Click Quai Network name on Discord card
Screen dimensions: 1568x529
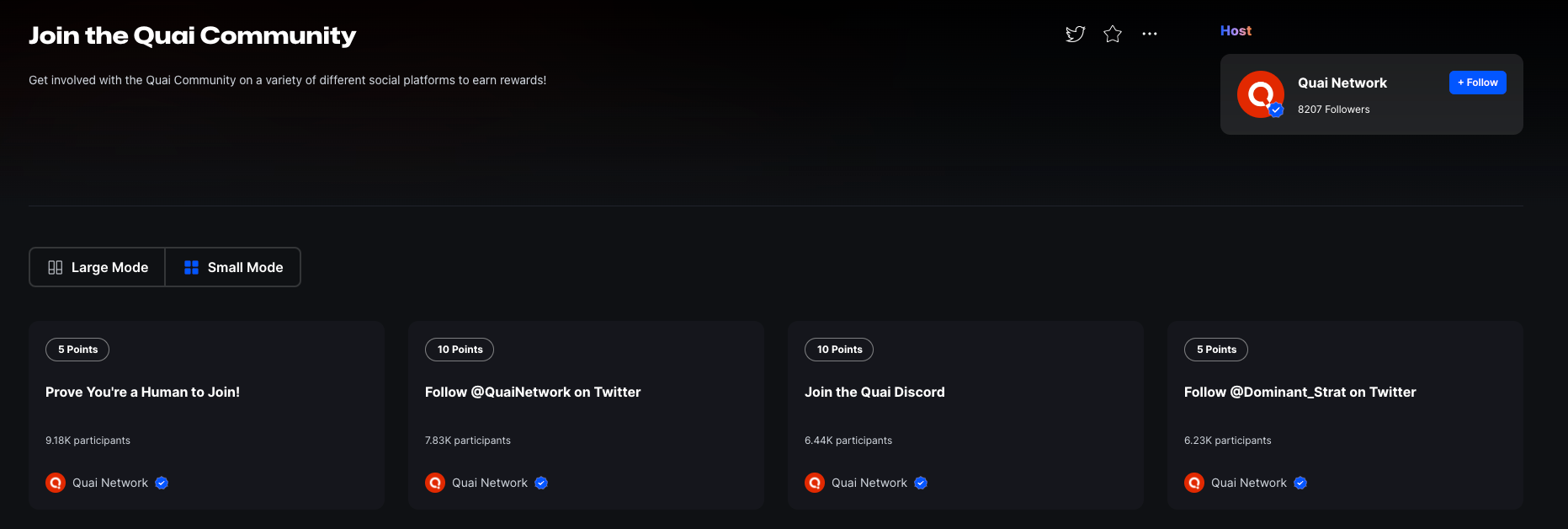click(x=869, y=483)
